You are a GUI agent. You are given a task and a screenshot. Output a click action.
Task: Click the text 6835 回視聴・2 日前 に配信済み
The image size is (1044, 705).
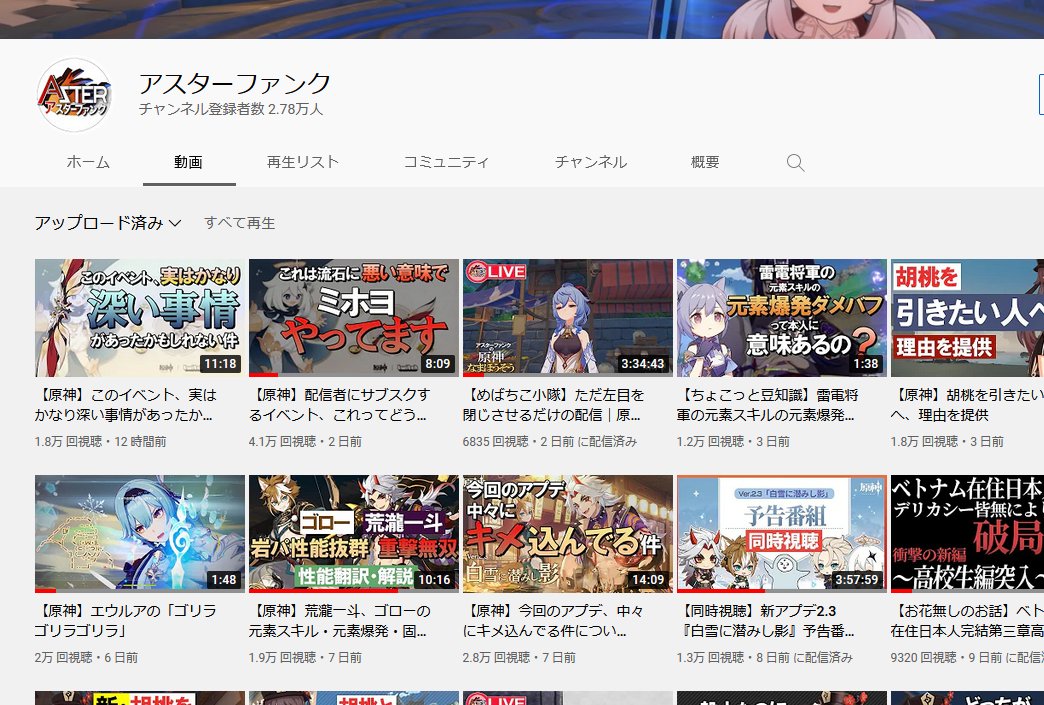pos(550,441)
